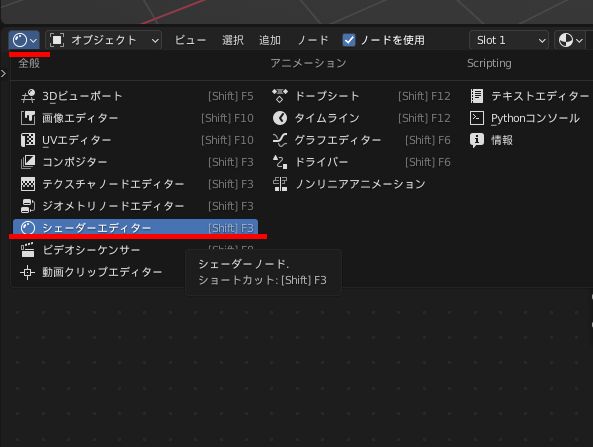Expand the side region arrow on left edge

(x=3, y=74)
